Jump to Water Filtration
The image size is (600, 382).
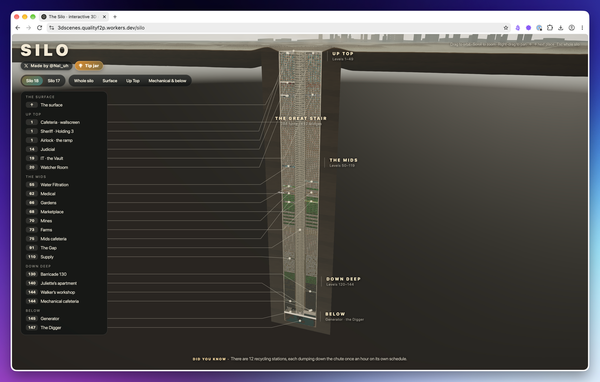pos(64,184)
